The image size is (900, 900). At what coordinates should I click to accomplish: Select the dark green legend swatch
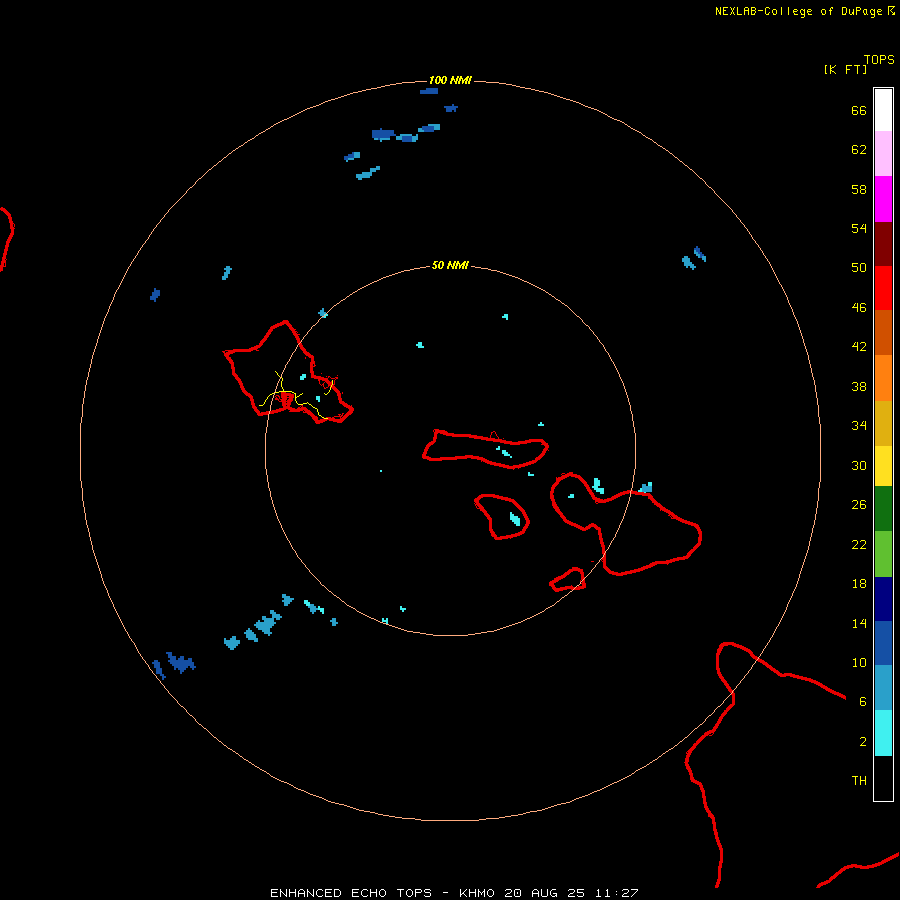883,509
